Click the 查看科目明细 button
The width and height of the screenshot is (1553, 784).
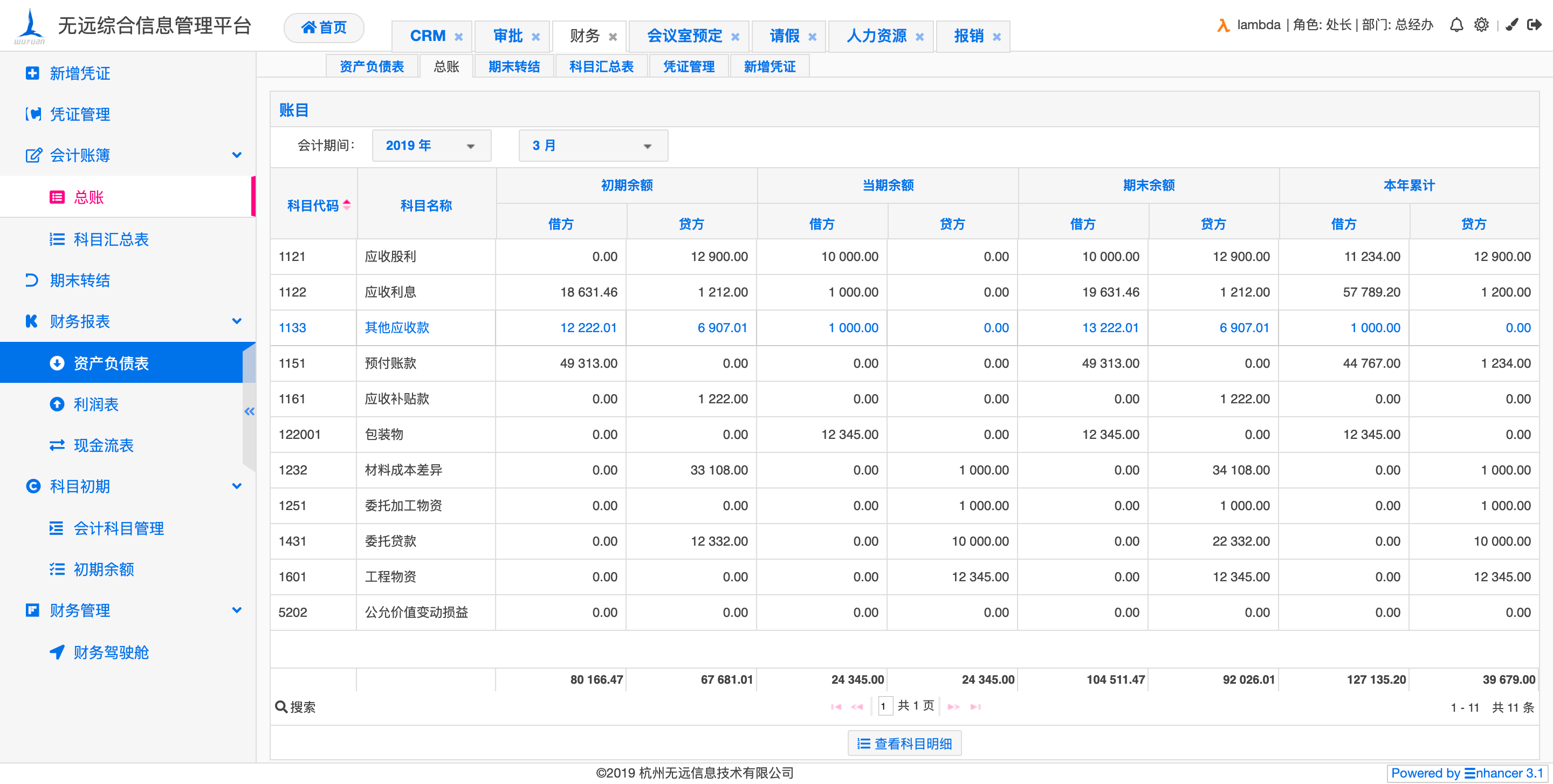(x=904, y=744)
